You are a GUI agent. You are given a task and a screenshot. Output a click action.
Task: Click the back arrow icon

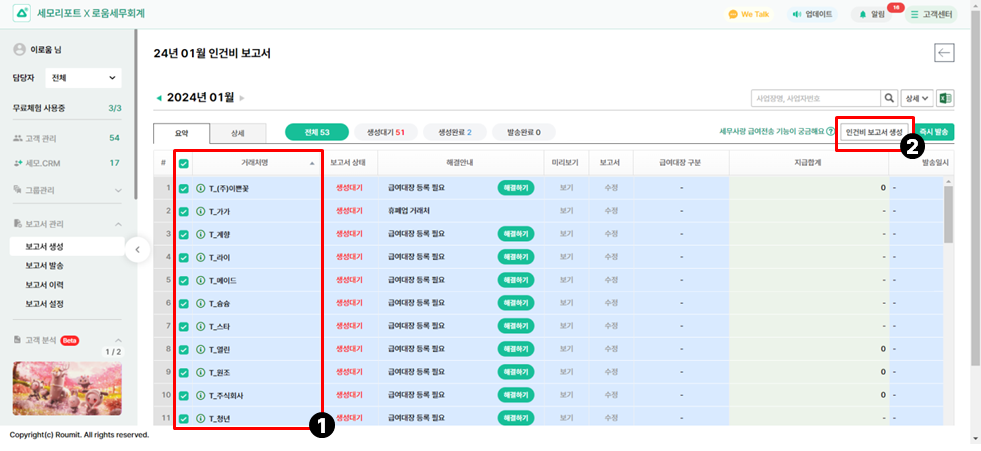[944, 54]
